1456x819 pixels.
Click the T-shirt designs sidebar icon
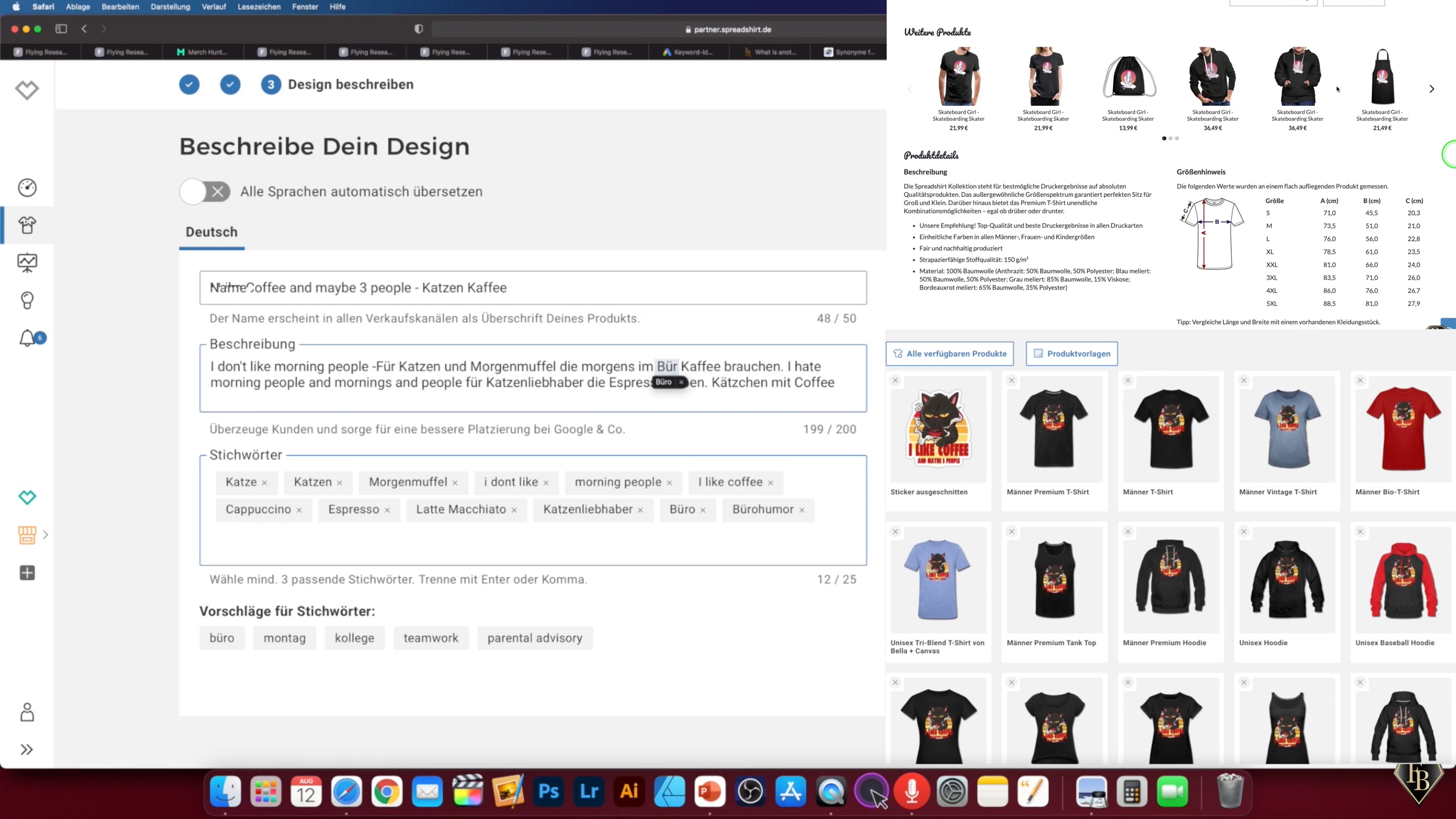pyautogui.click(x=27, y=225)
